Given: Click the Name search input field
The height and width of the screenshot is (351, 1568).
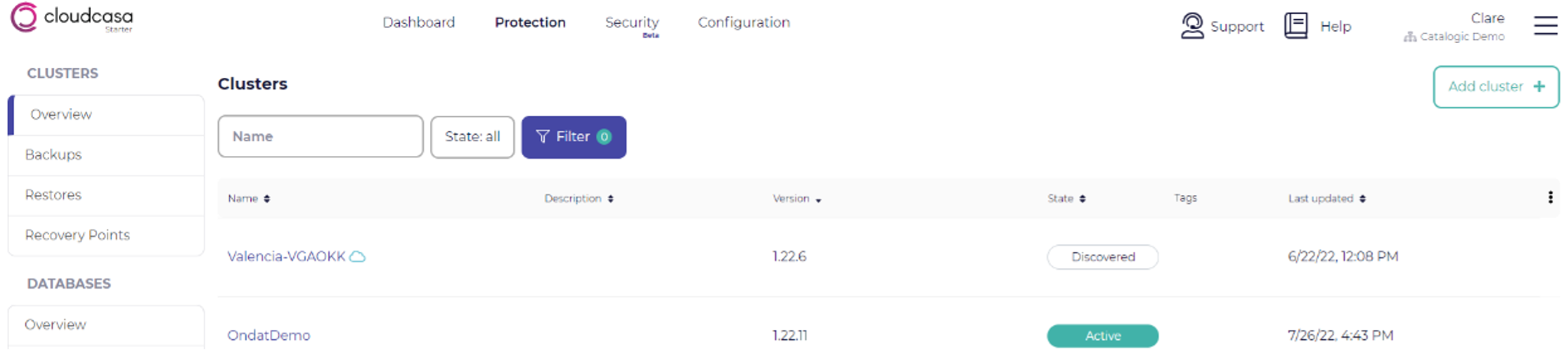Looking at the screenshot, I should click(x=321, y=137).
